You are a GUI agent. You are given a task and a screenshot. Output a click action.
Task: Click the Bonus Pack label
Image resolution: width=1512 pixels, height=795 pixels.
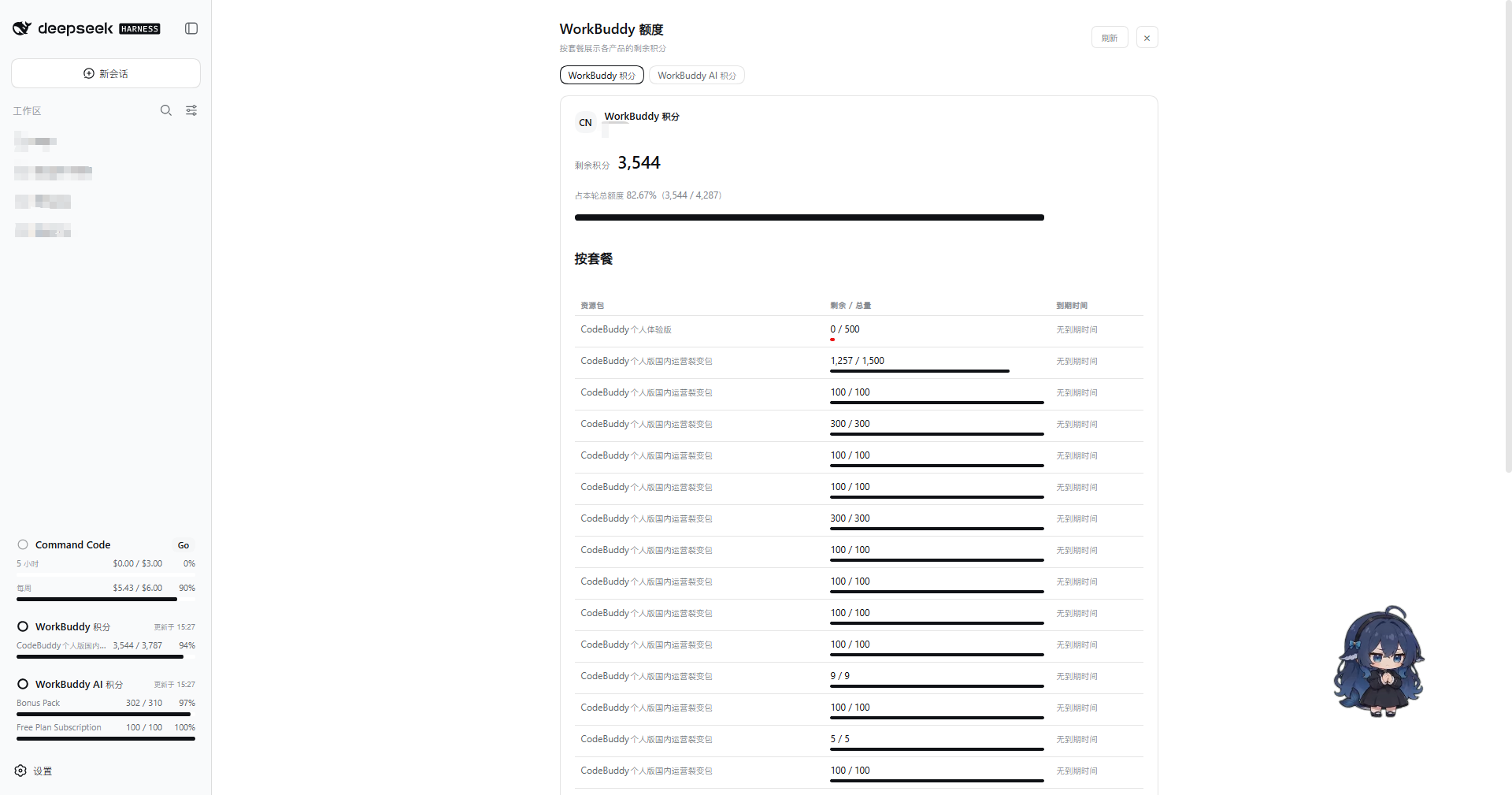[x=39, y=704]
